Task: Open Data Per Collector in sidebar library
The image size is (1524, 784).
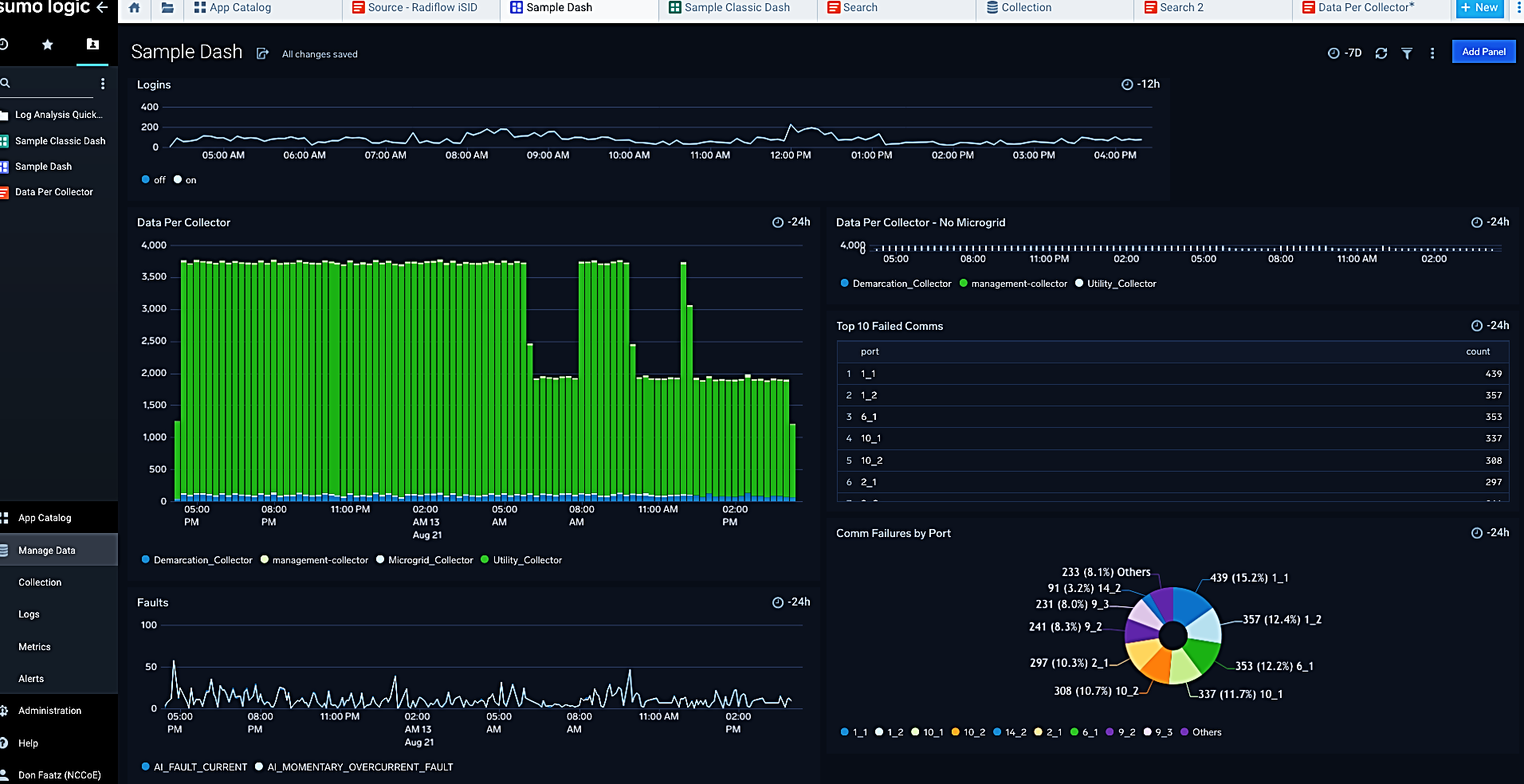Action: pyautogui.click(x=53, y=192)
